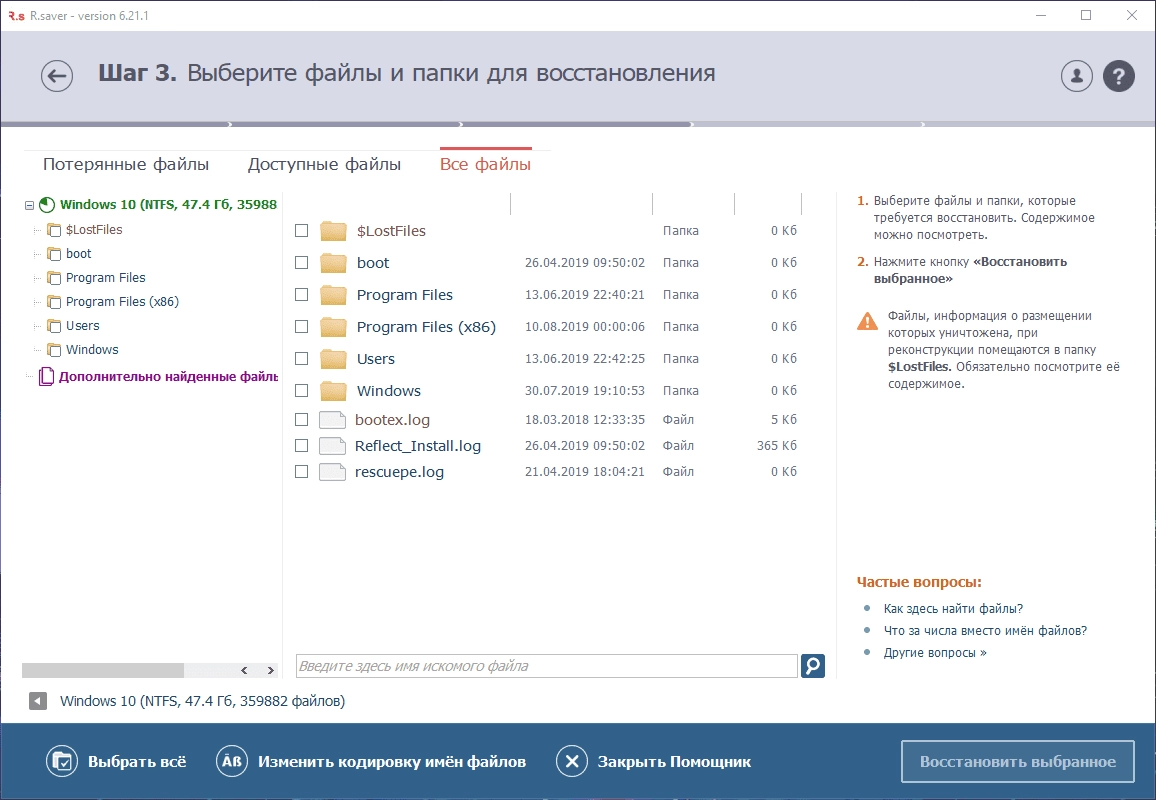Open the user account icon
Viewport: 1156px width, 800px height.
pos(1076,75)
